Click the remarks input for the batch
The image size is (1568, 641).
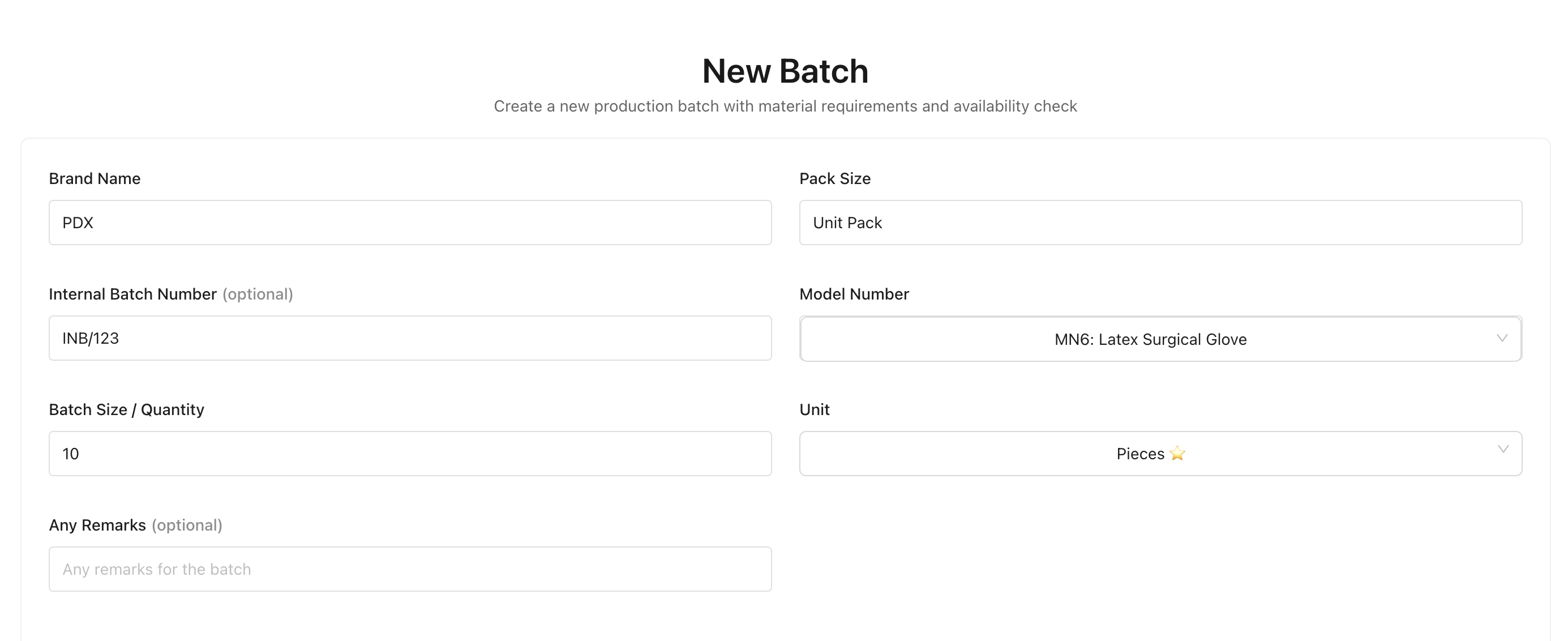click(410, 569)
